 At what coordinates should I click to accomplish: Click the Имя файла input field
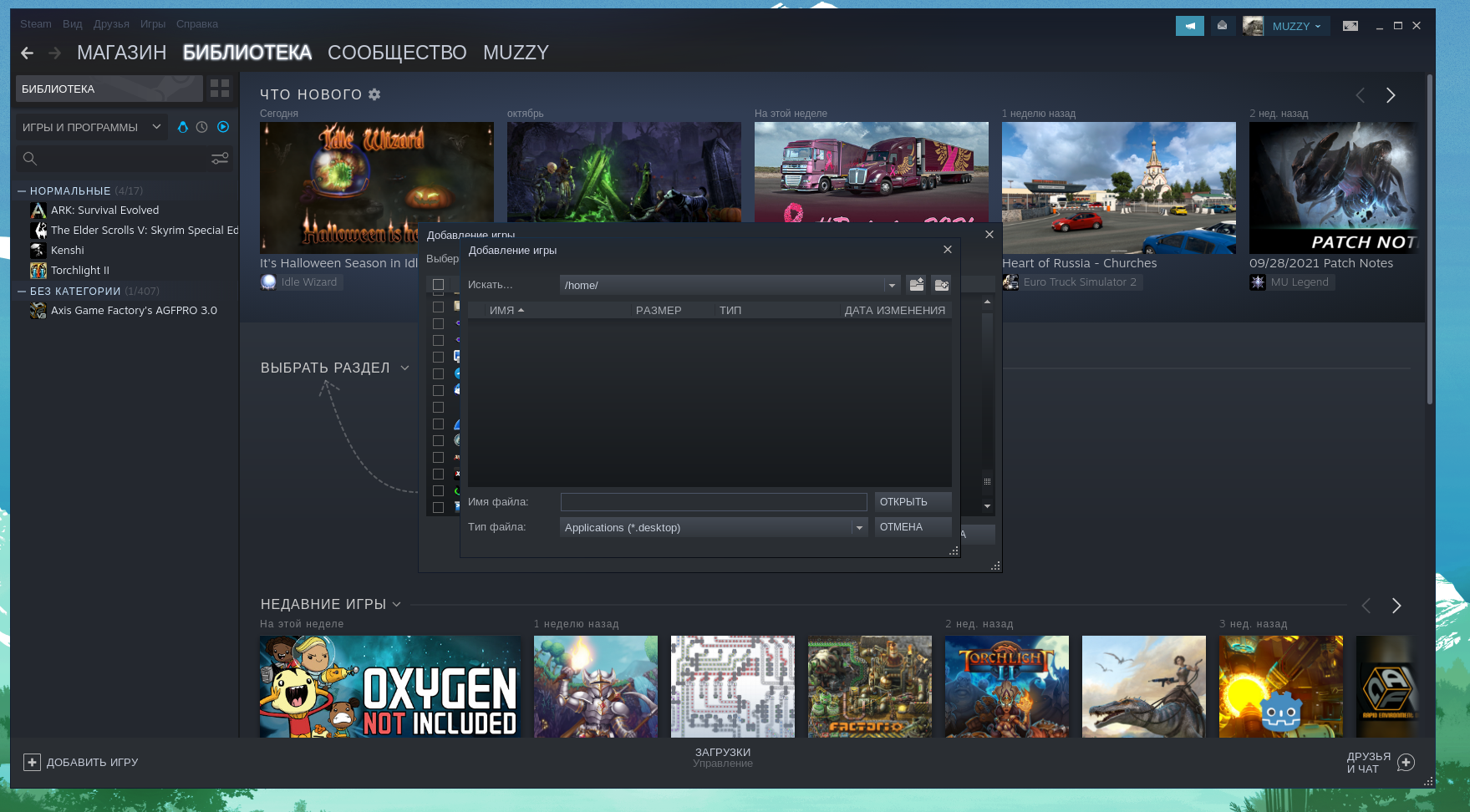tap(714, 502)
